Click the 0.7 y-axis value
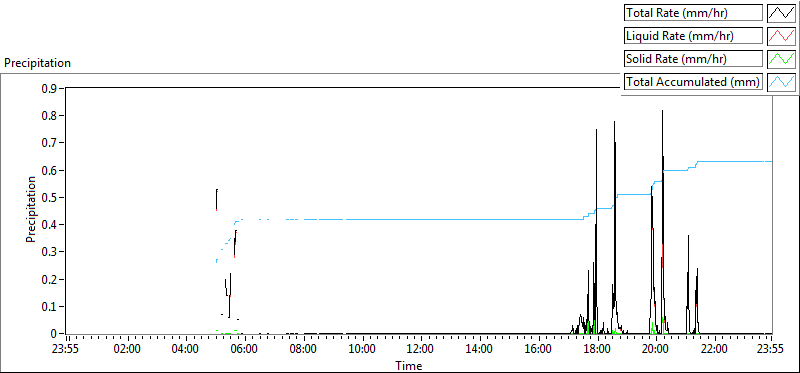Screen dimensions: 800x373 (50, 143)
